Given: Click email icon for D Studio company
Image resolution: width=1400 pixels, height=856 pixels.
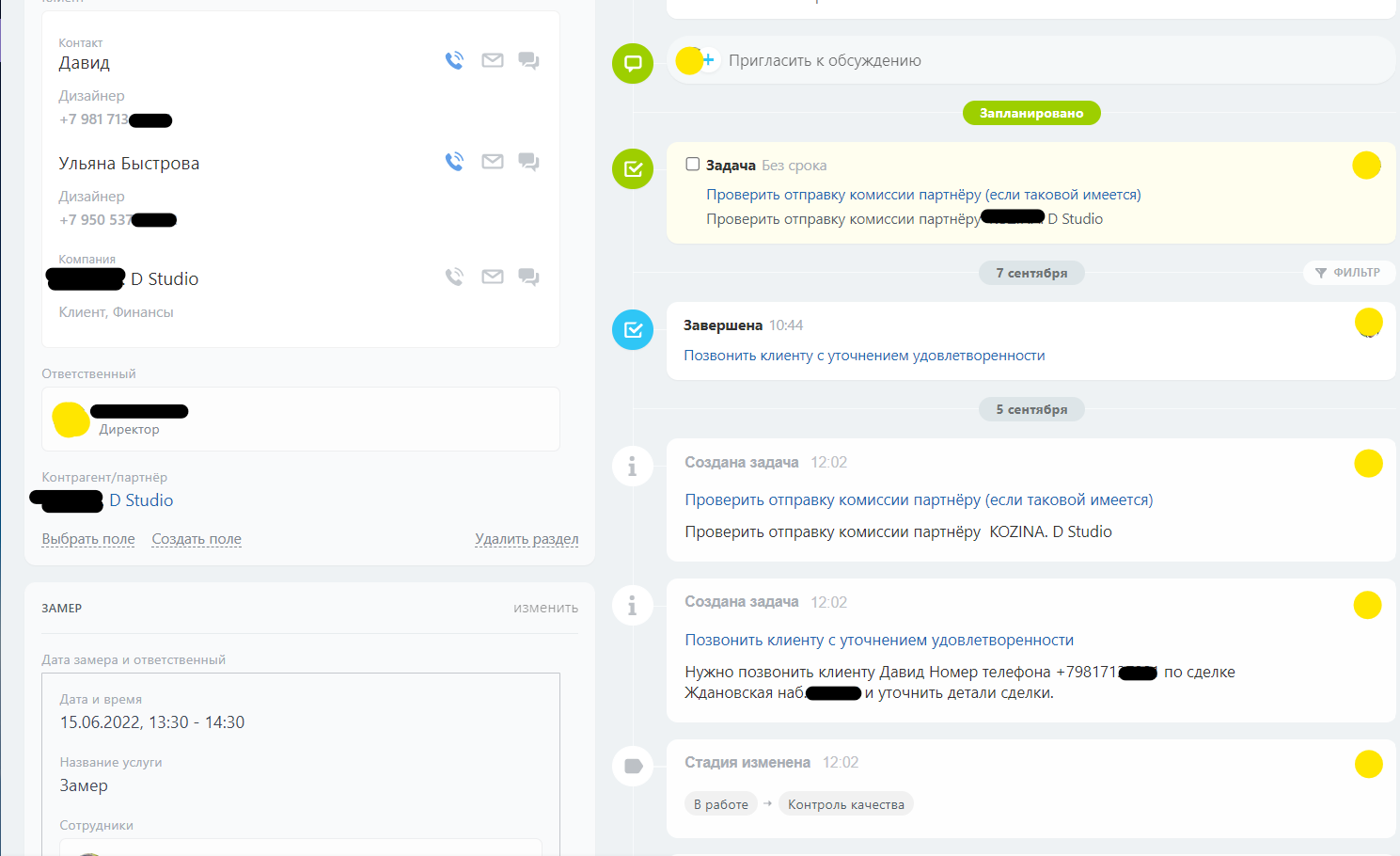Looking at the screenshot, I should tap(493, 277).
